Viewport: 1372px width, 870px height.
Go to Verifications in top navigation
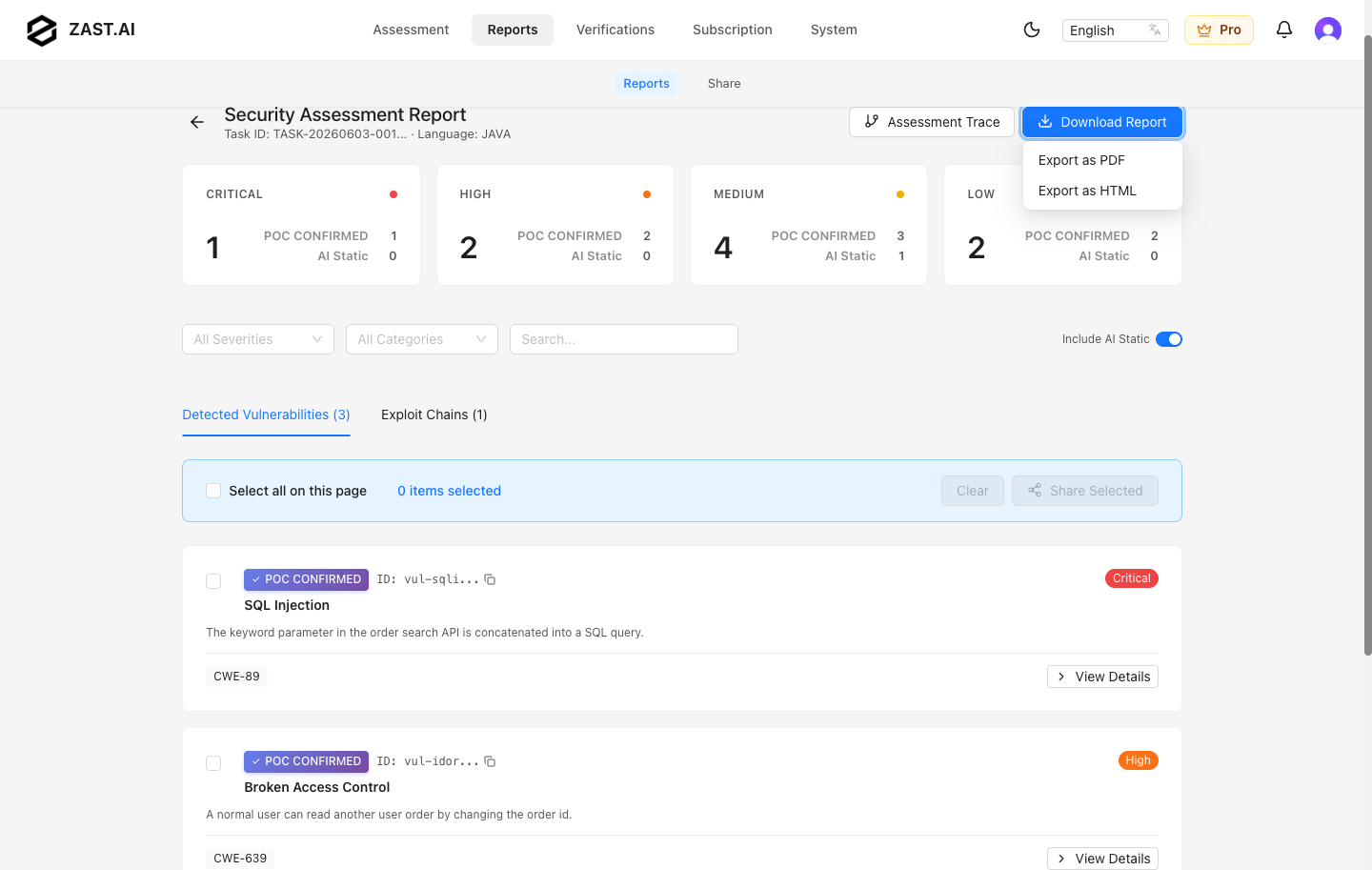(615, 30)
